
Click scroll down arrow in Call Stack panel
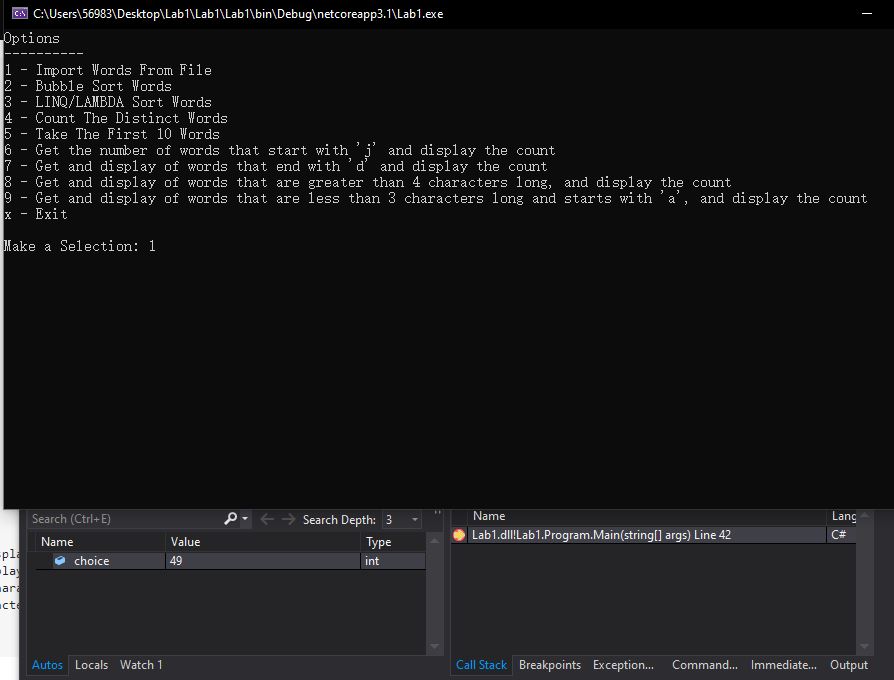click(864, 646)
